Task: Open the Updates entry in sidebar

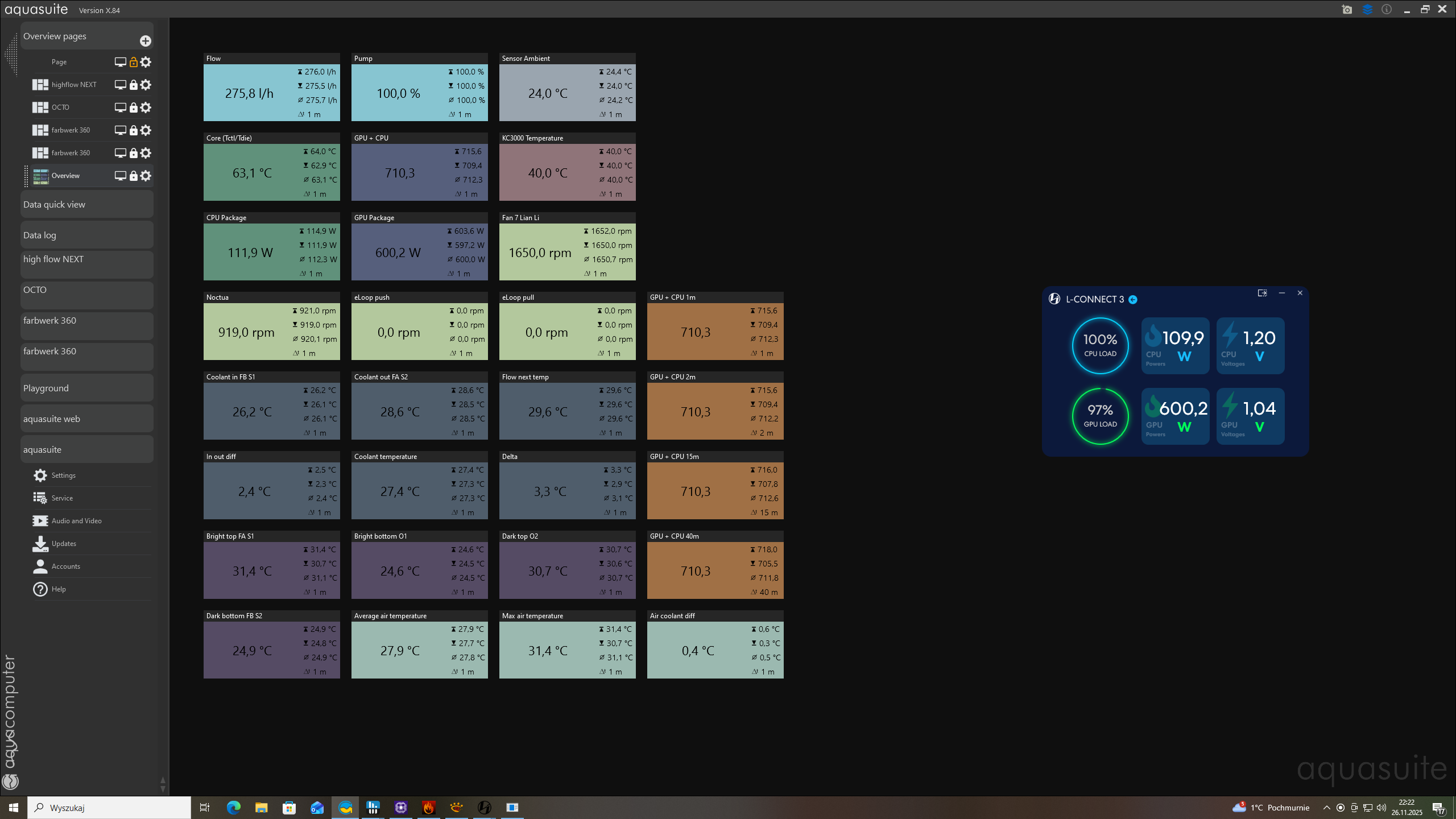Action: (64, 544)
